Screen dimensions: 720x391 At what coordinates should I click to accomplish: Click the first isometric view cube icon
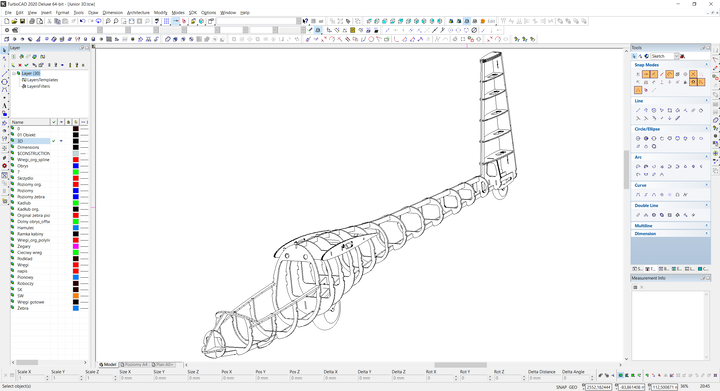point(369,21)
